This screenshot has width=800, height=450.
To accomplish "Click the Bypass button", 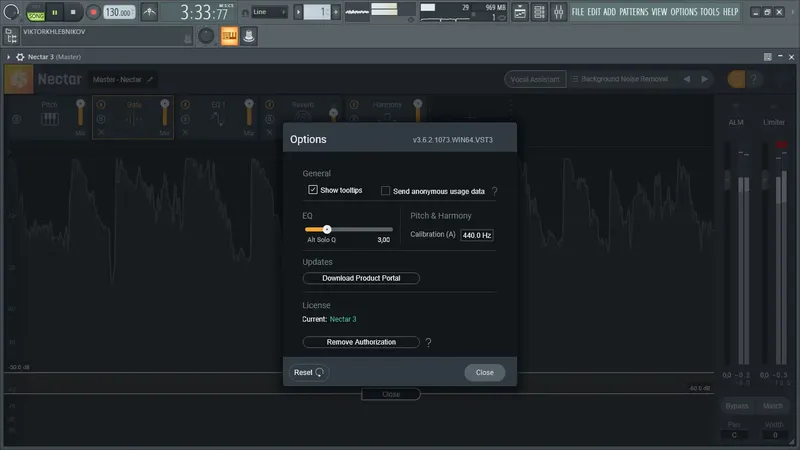I will [737, 406].
